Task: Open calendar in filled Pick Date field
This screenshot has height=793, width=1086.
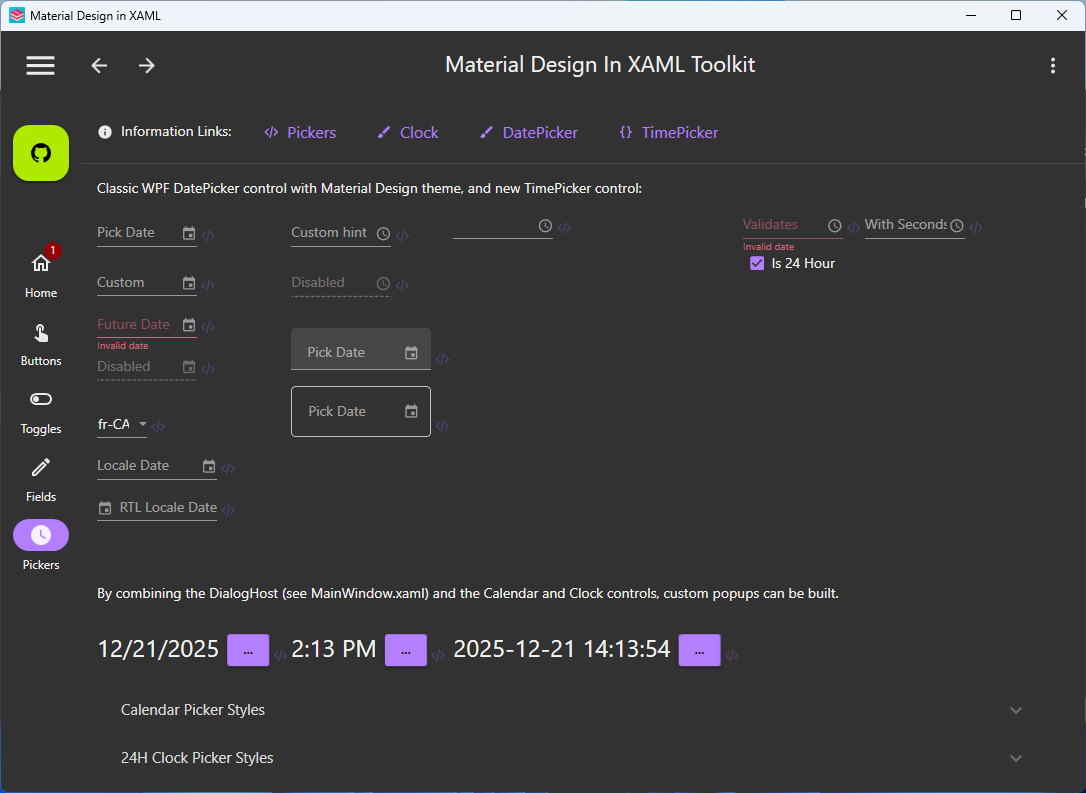Action: coord(411,353)
